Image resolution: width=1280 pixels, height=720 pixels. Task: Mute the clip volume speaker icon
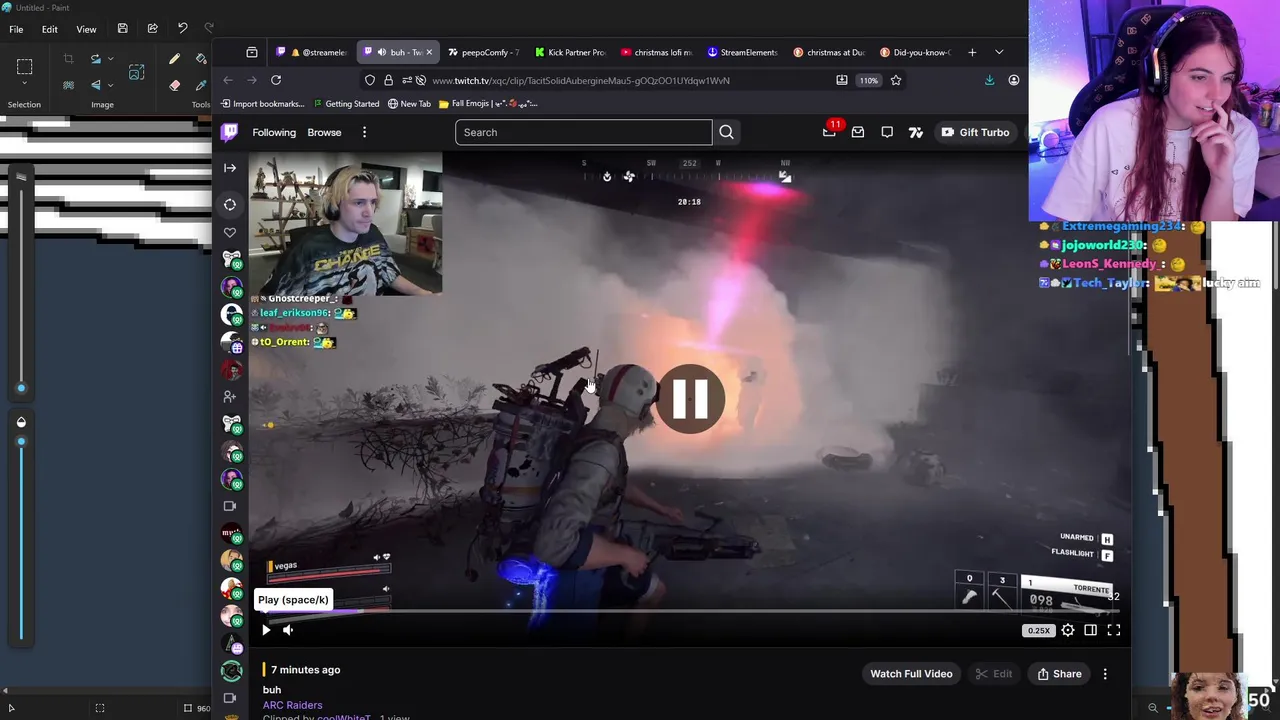288,630
